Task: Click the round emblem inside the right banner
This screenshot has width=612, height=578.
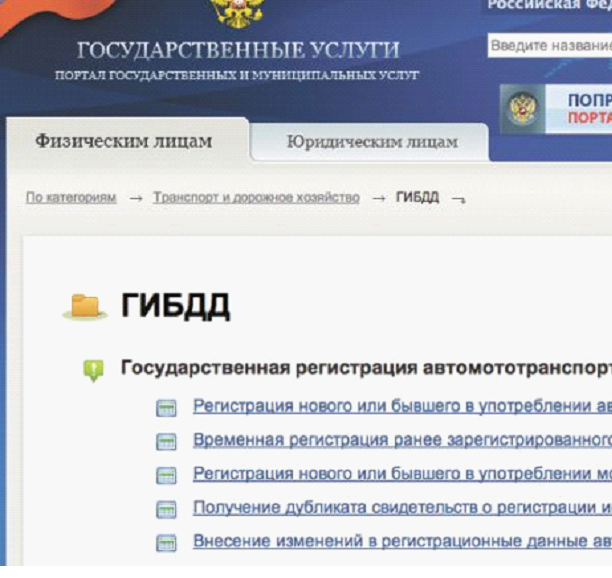Action: (521, 109)
